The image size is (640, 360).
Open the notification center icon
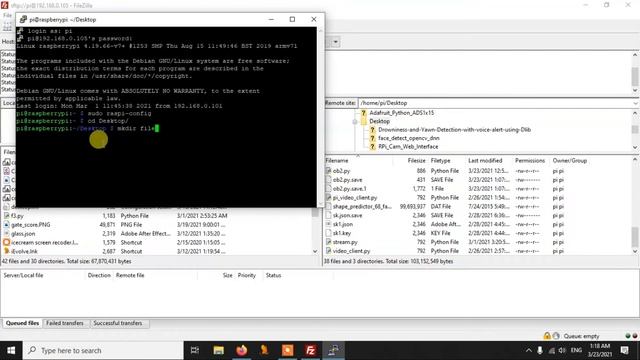coord(624,350)
